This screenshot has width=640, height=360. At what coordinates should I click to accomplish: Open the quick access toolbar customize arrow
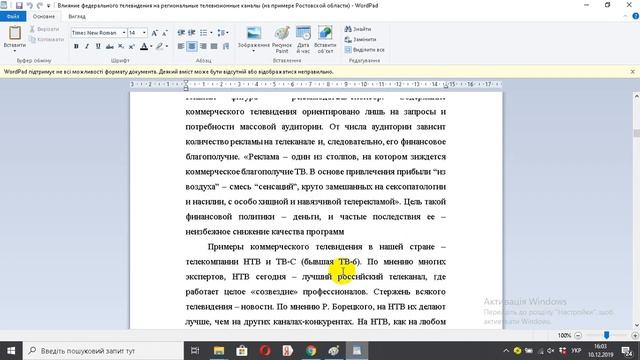tap(49, 6)
